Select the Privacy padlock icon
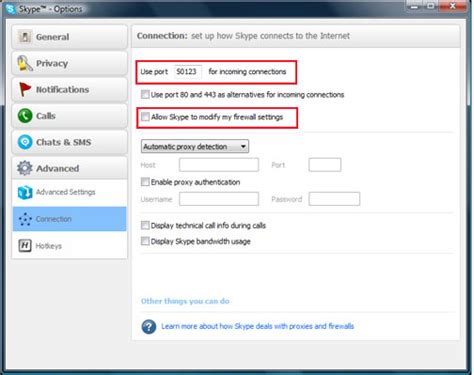The width and height of the screenshot is (474, 375). tap(25, 63)
